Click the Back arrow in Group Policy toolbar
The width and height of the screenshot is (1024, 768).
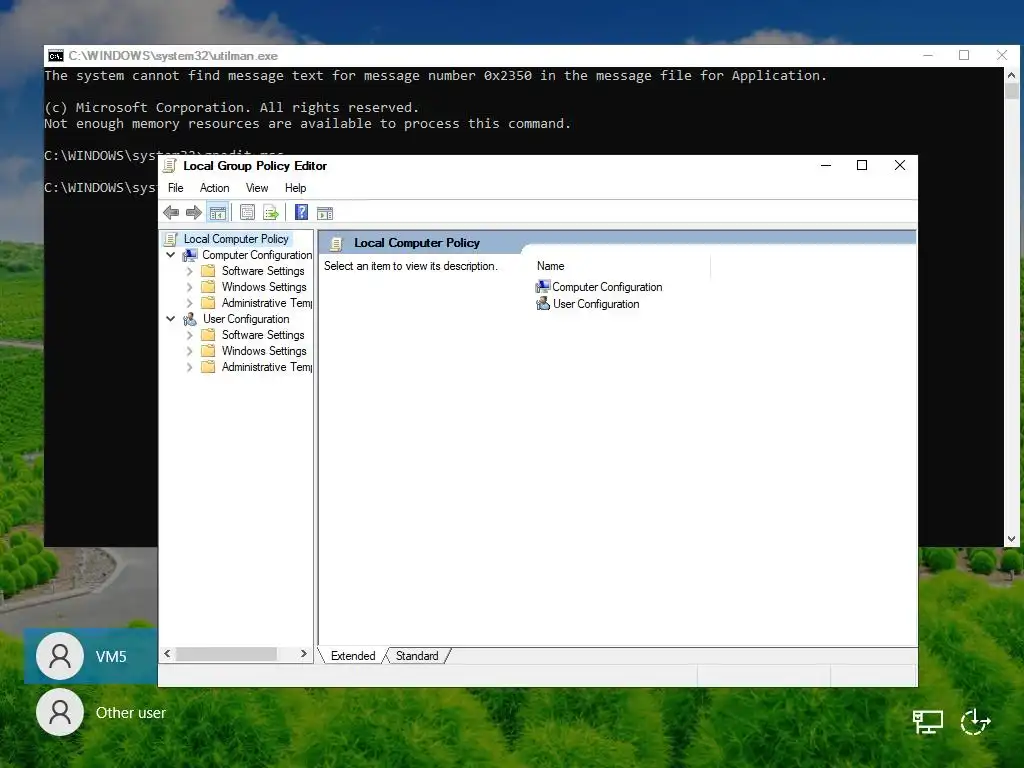(x=171, y=212)
